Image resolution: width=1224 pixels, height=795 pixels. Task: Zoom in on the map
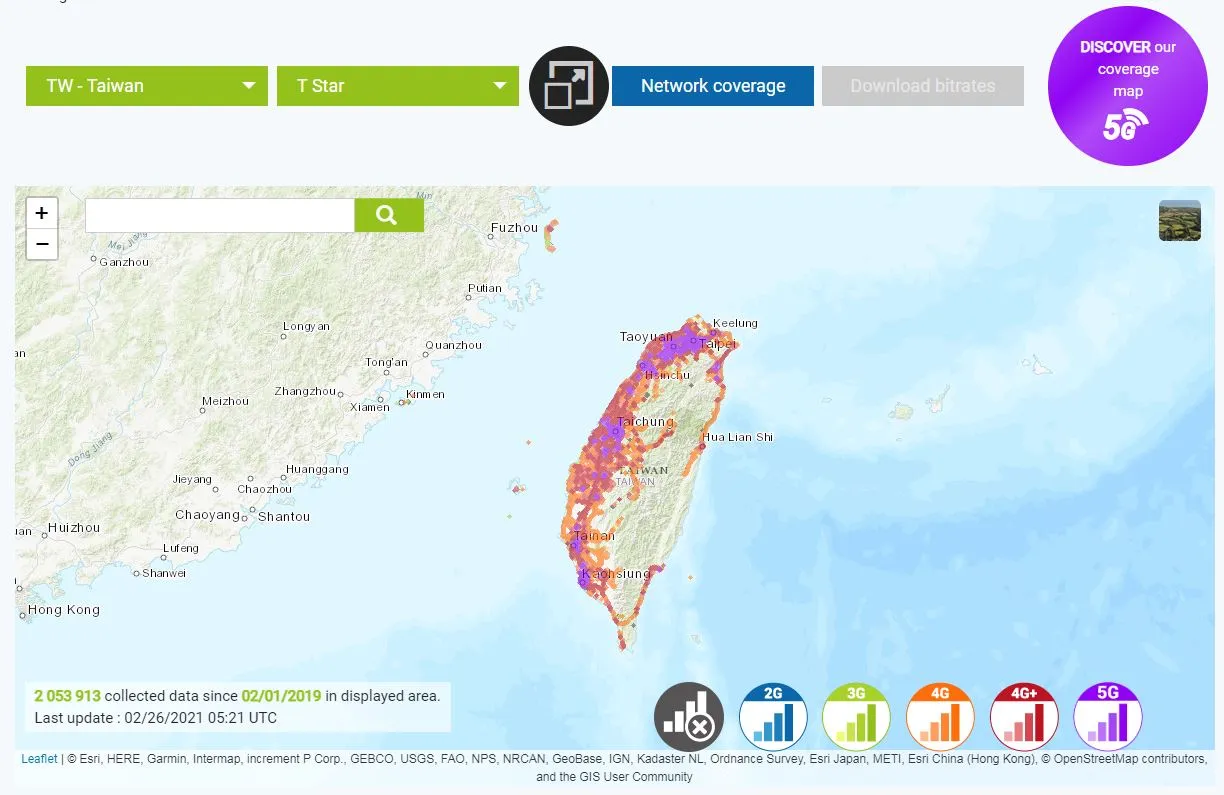pyautogui.click(x=42, y=213)
